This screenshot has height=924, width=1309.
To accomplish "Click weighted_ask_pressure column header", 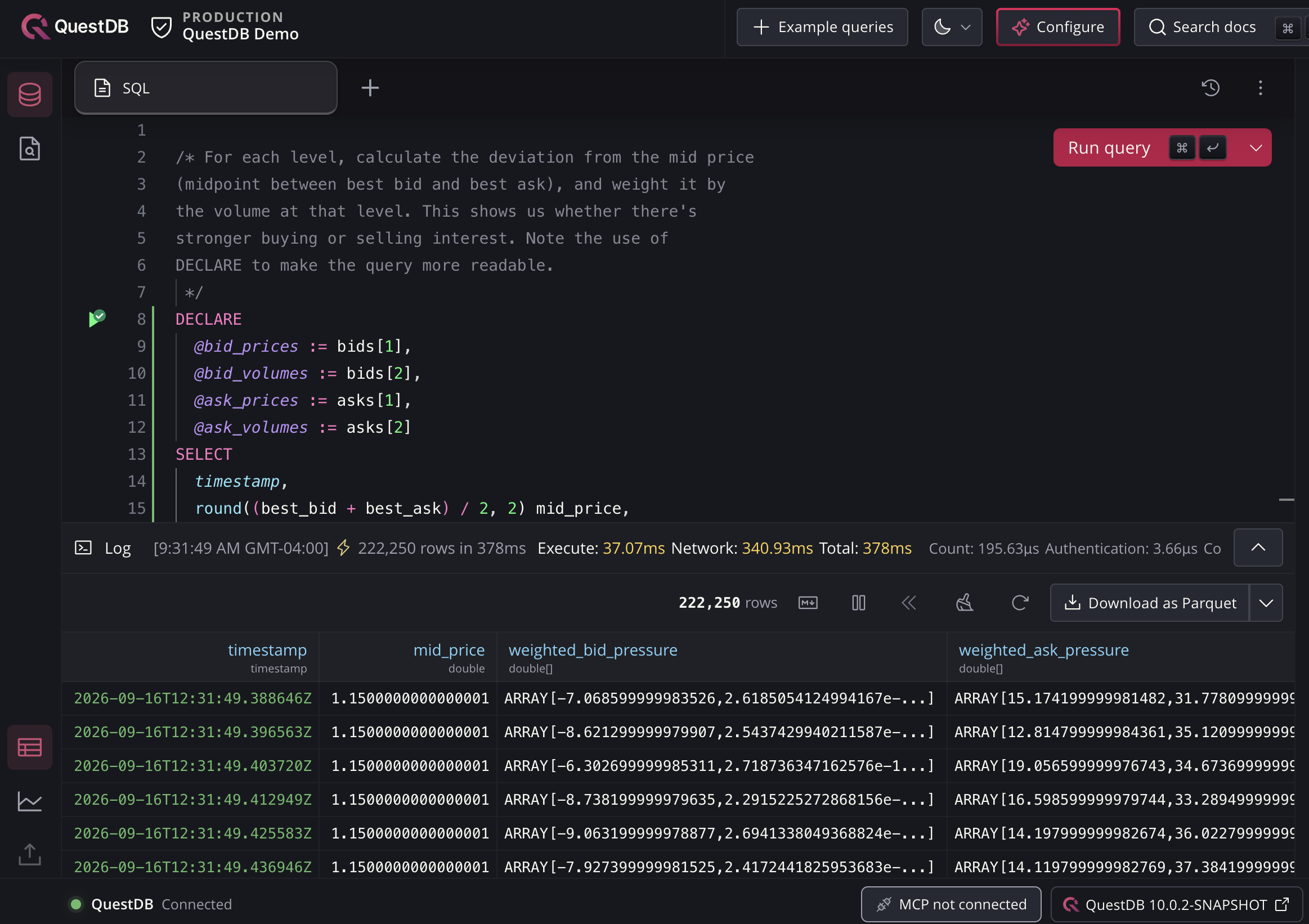I will click(1122, 657).
